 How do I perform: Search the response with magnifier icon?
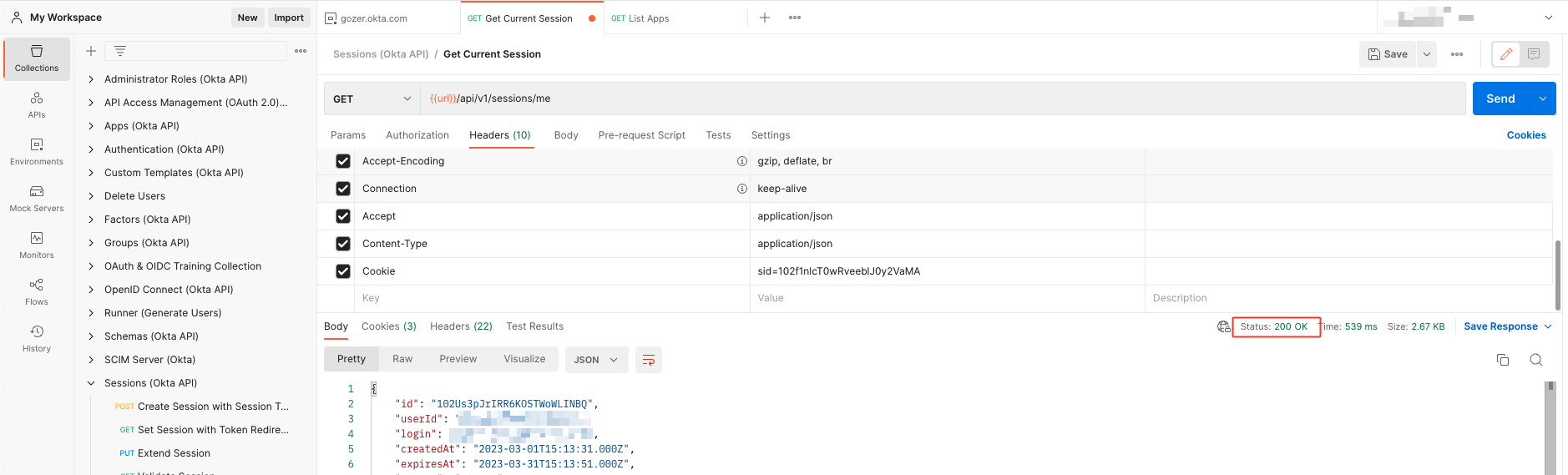click(1536, 360)
